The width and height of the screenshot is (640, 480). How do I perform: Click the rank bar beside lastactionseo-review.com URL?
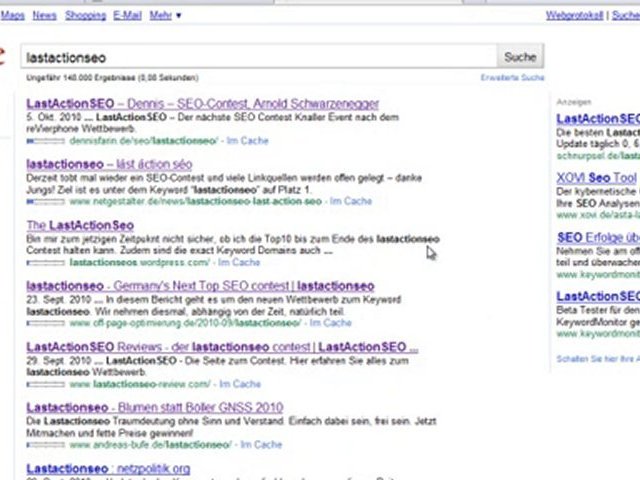tap(46, 384)
